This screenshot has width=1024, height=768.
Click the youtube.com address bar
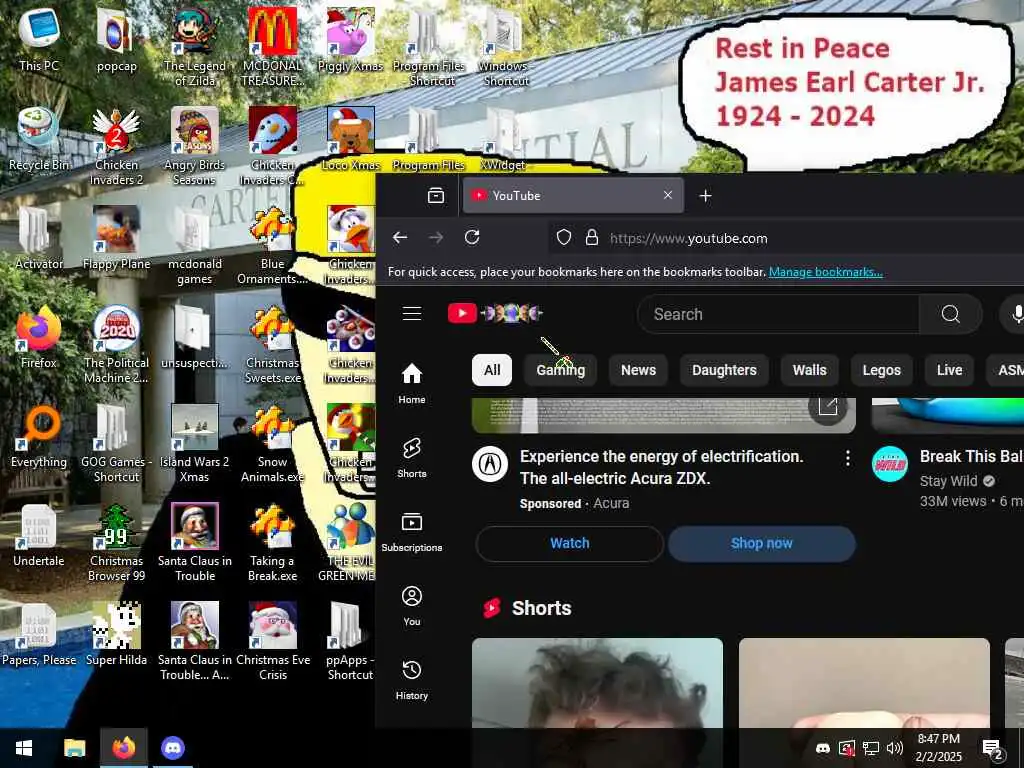688,238
